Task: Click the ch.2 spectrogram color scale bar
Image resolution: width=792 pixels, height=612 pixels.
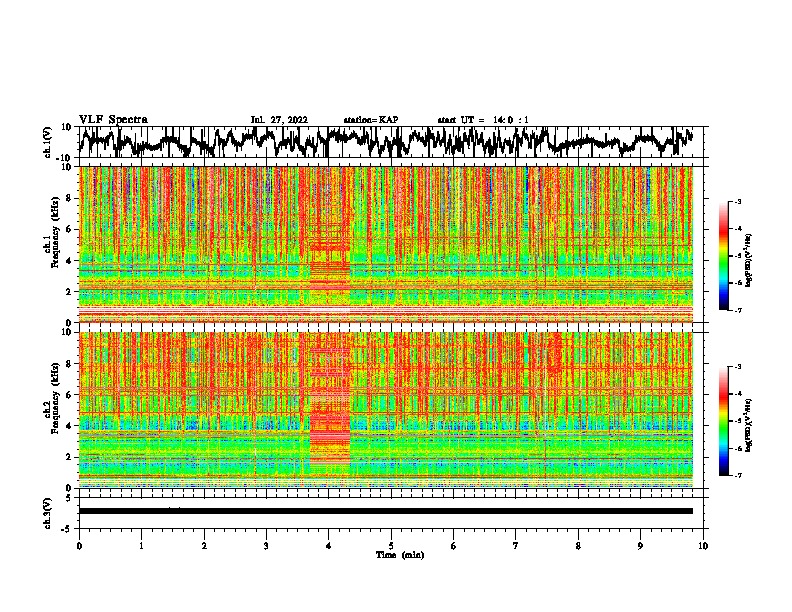Action: pos(723,421)
